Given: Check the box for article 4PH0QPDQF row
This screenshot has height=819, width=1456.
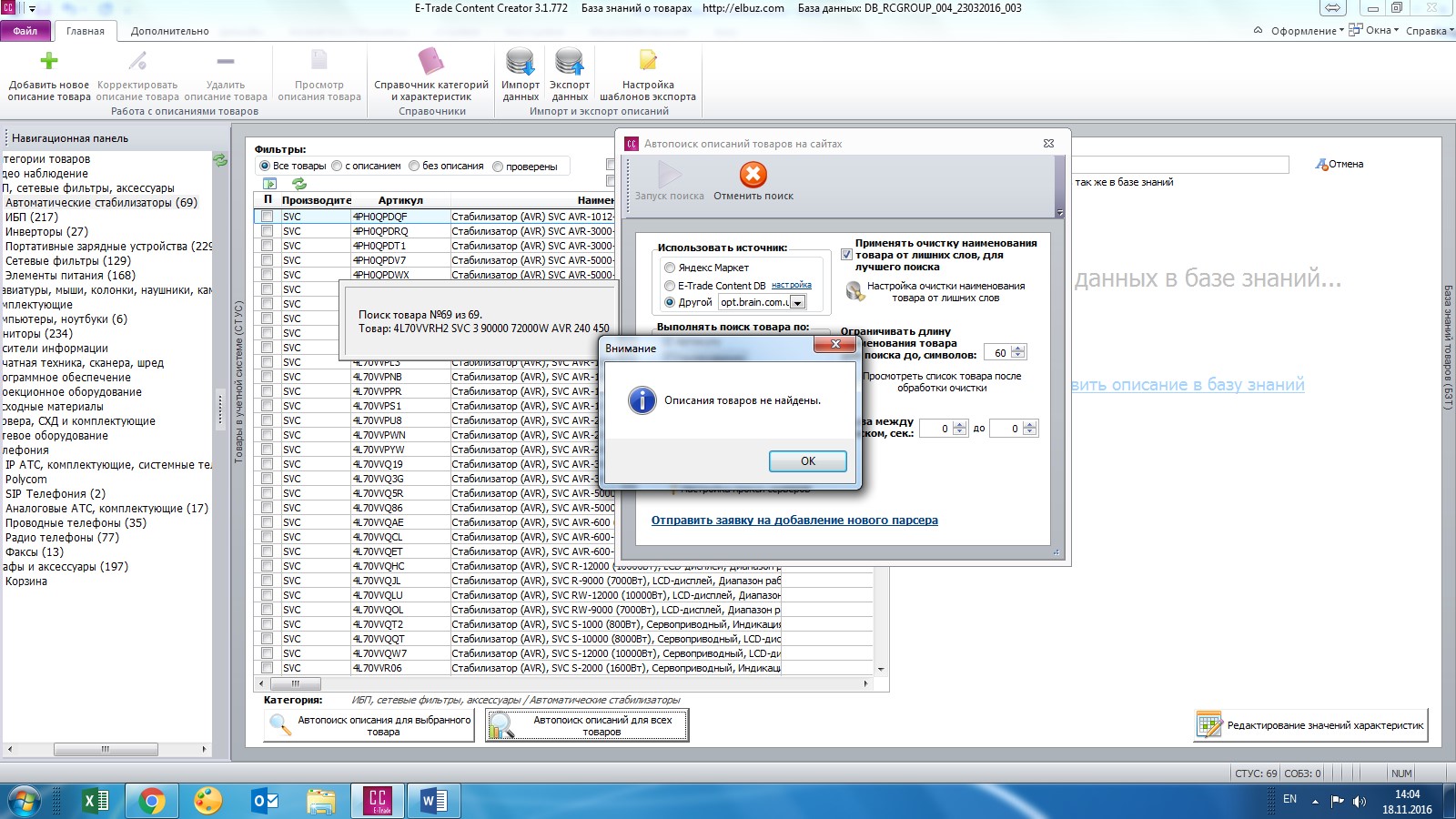Looking at the screenshot, I should click(267, 217).
